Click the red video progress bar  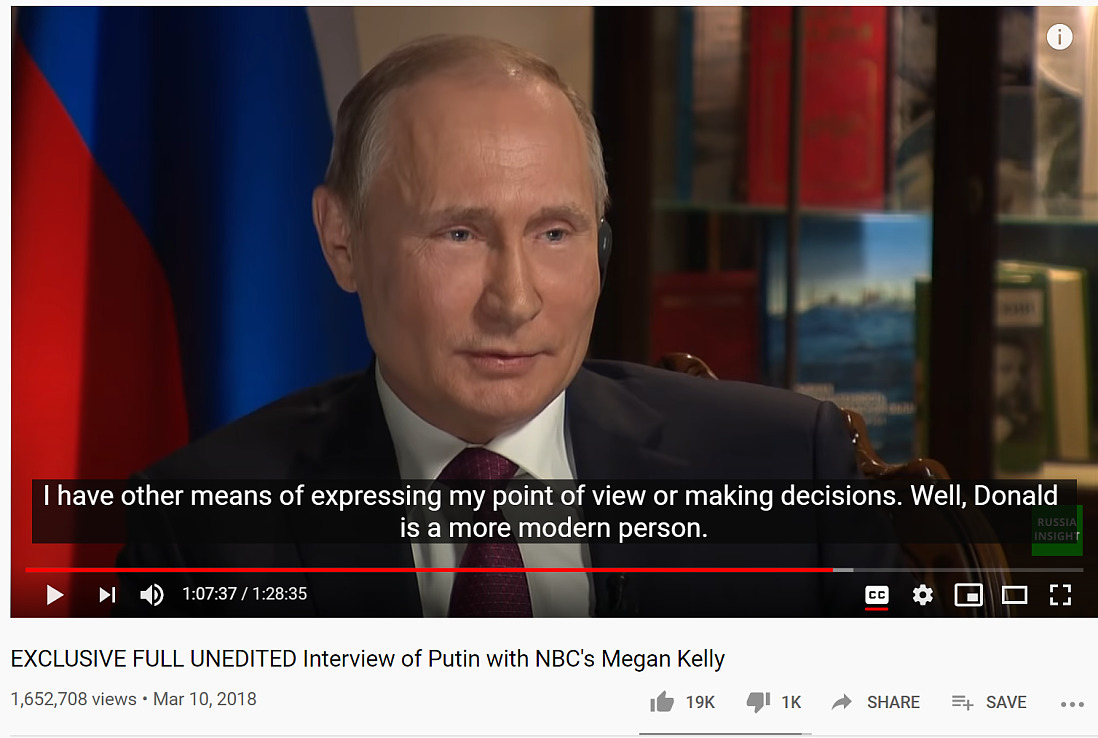point(429,570)
